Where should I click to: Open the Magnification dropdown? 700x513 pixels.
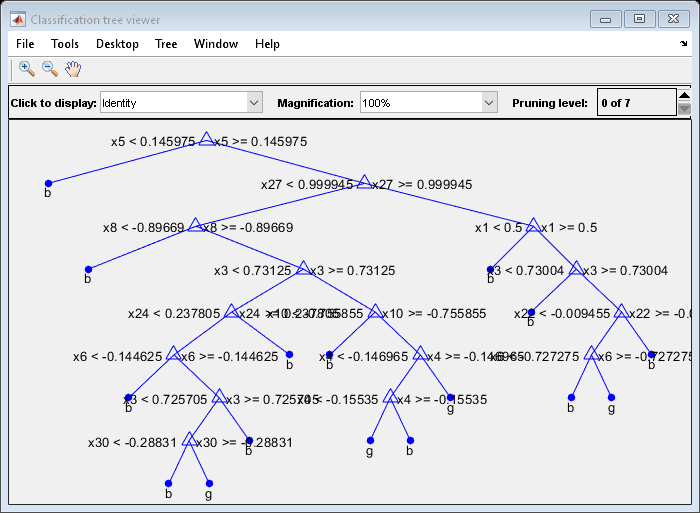429,103
